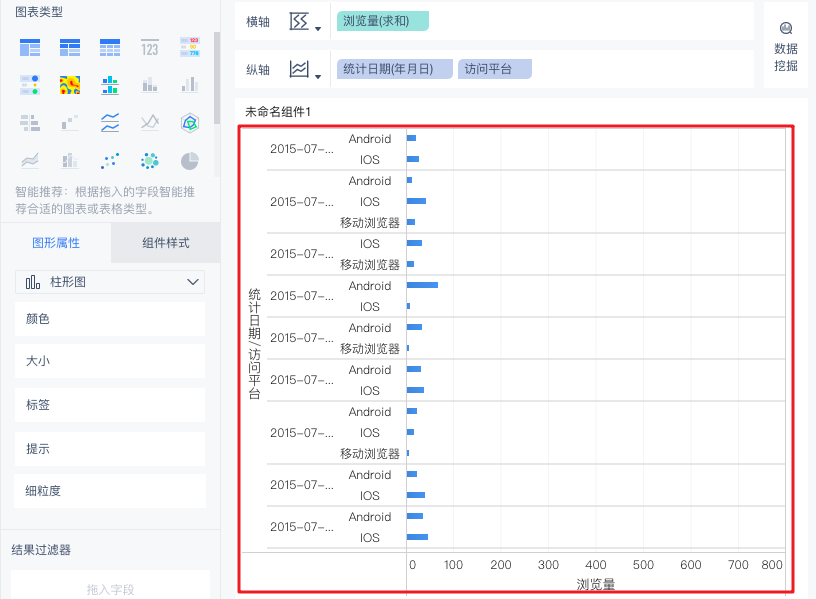Click the 细粒度 attribute field box

tap(110, 491)
